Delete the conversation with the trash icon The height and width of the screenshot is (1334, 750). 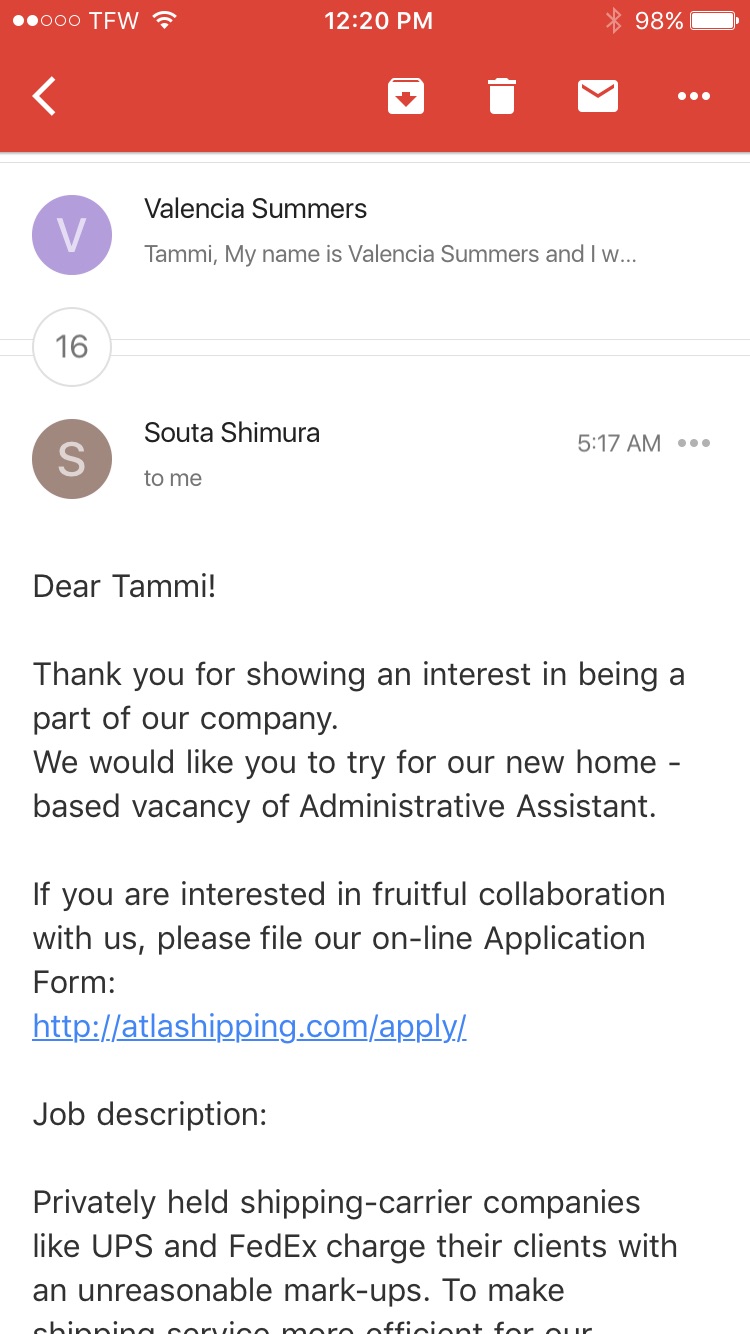pyautogui.click(x=502, y=97)
